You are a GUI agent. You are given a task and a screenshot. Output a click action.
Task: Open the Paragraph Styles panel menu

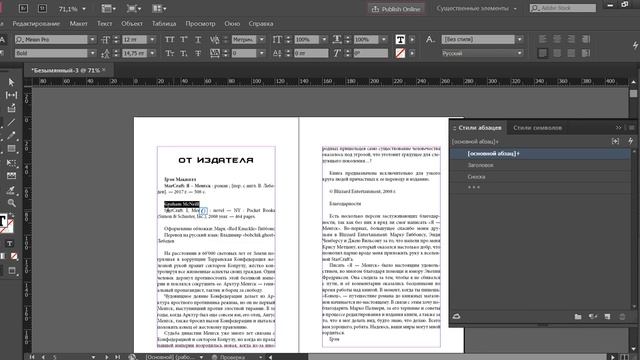[x=631, y=128]
